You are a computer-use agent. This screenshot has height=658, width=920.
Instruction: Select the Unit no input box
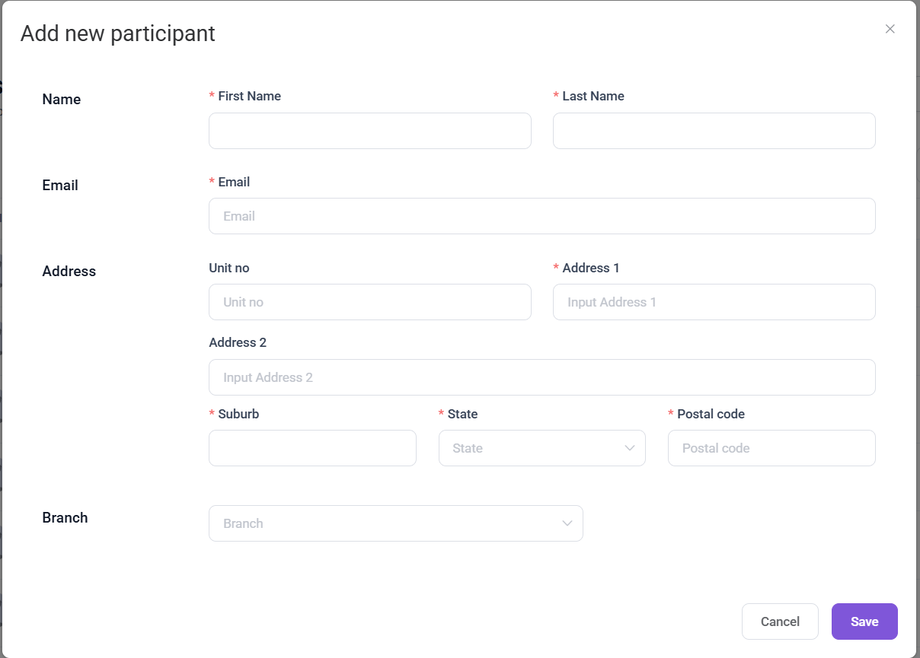click(x=370, y=302)
